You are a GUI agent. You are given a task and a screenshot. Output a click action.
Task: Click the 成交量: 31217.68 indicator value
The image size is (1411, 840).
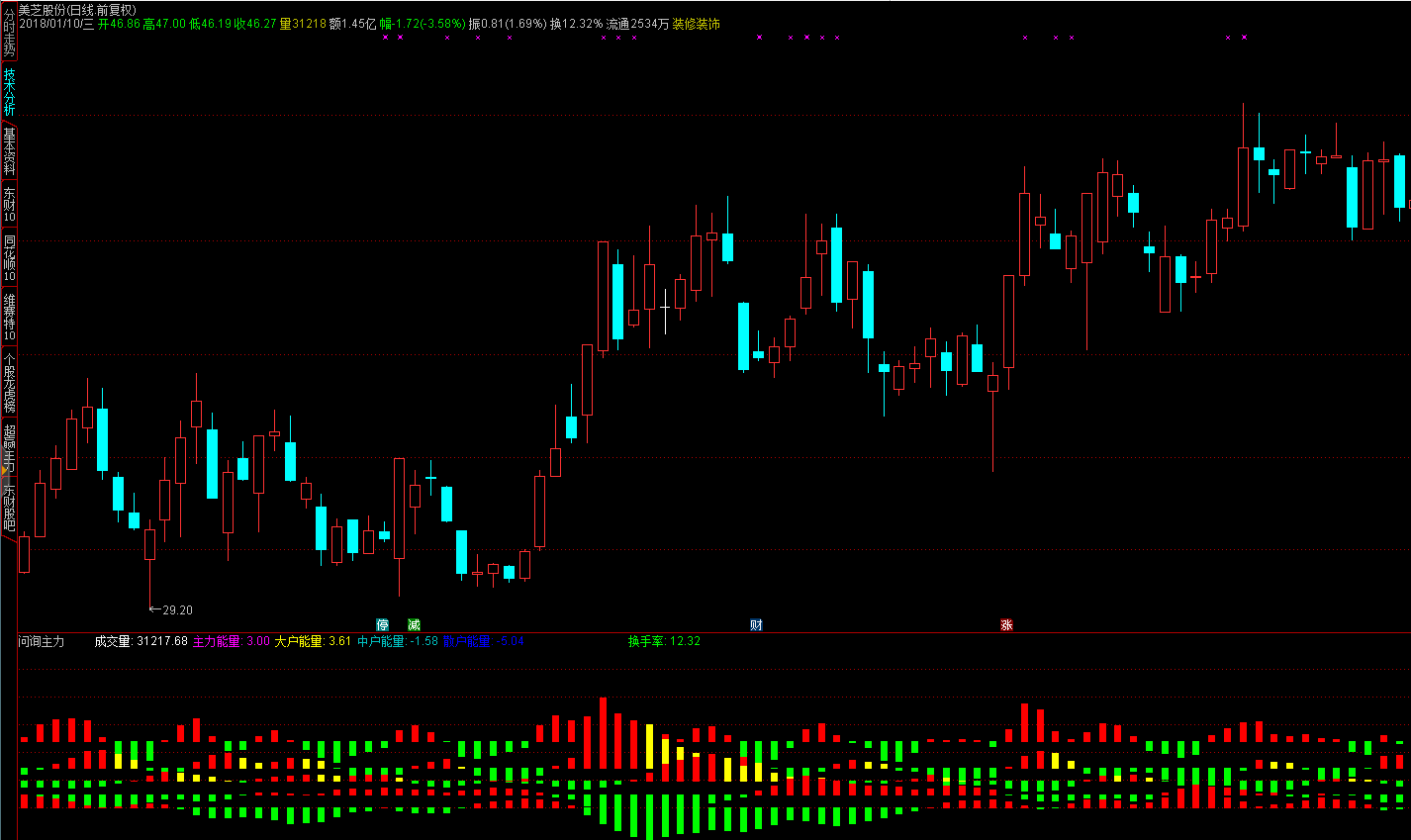pos(141,641)
